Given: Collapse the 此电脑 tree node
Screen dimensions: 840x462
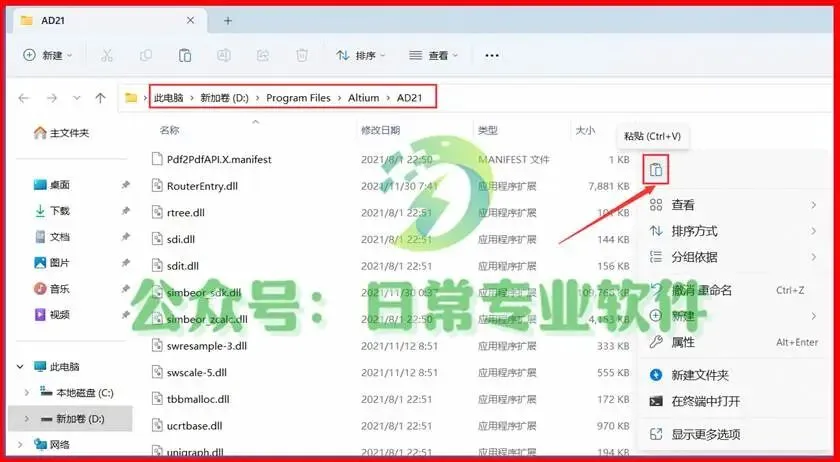Looking at the screenshot, I should pos(20,367).
